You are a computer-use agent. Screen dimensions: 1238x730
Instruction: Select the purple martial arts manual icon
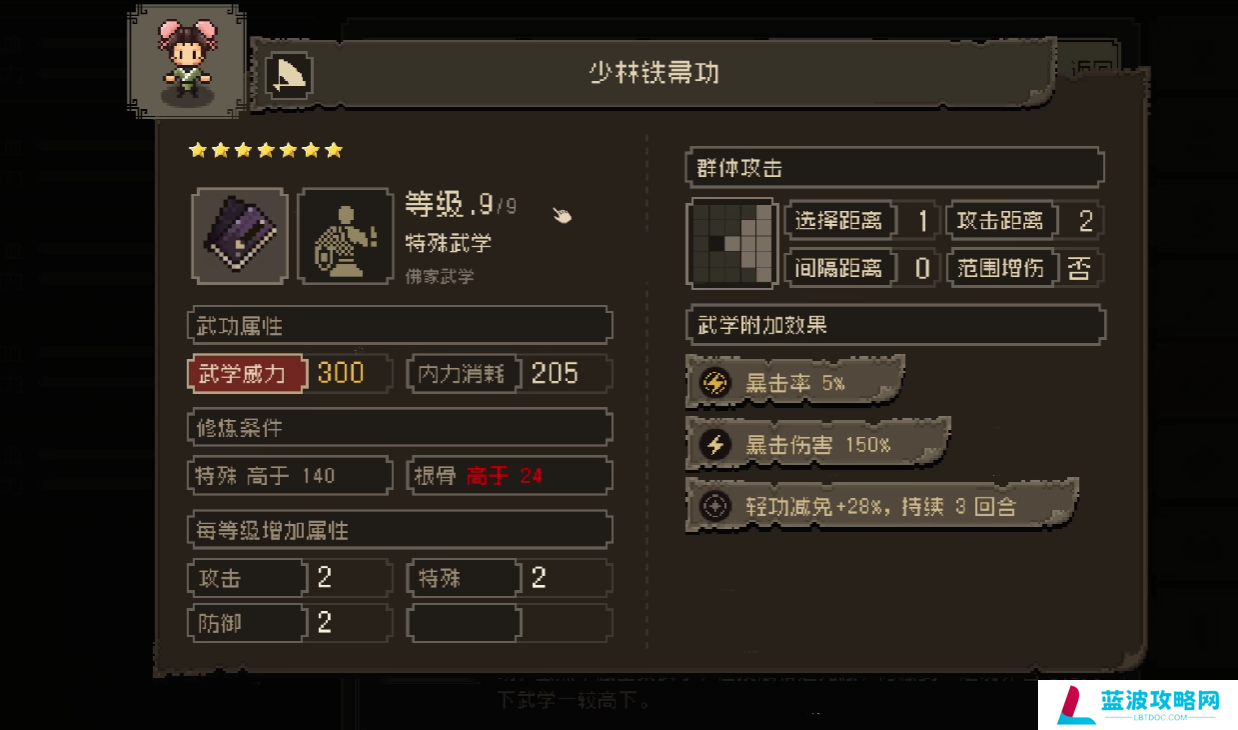tap(240, 236)
